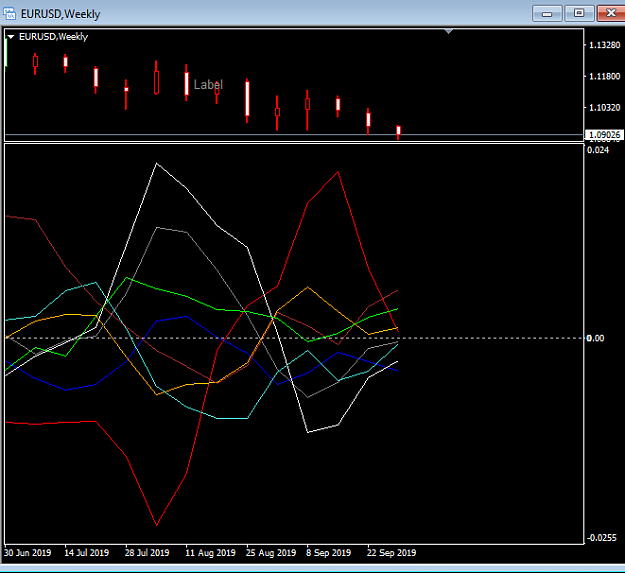Click the 1.09026 current price label
Image resolution: width=625 pixels, height=574 pixels.
tap(604, 135)
